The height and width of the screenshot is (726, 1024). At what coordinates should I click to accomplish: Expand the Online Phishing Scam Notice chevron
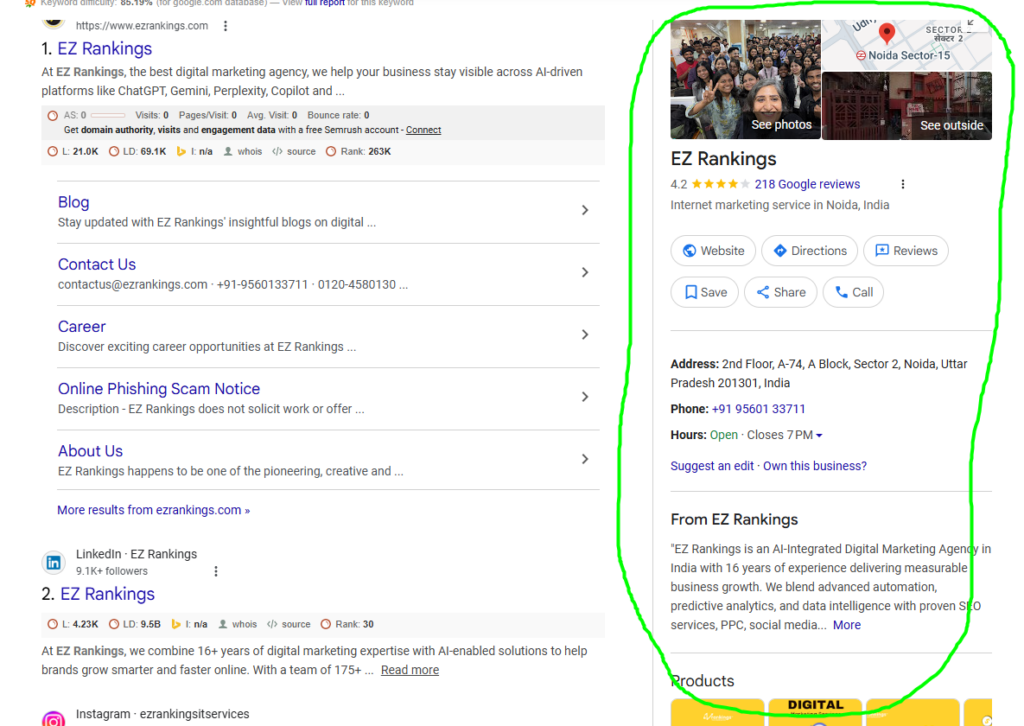[585, 397]
